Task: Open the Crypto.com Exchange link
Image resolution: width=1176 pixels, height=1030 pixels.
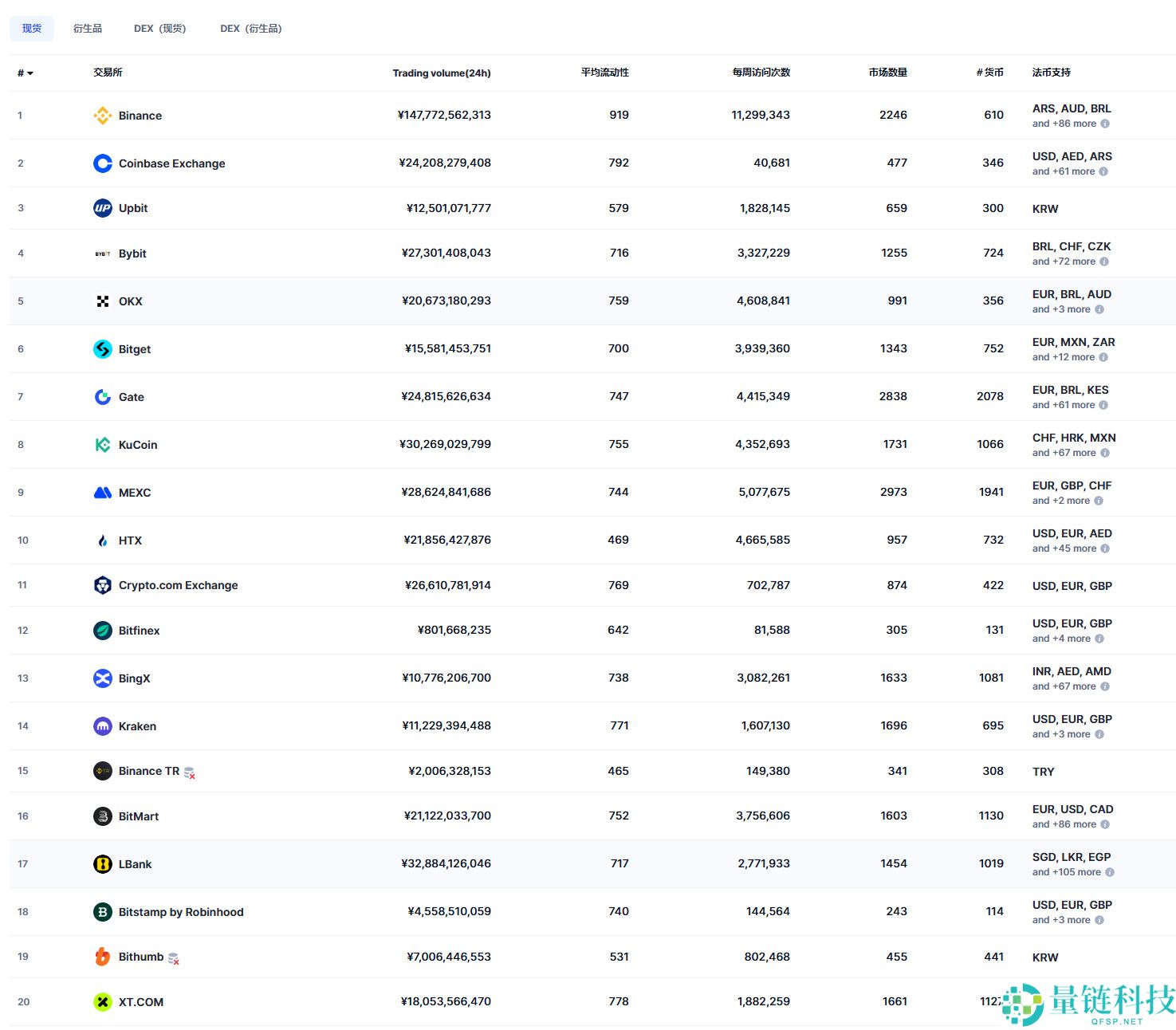Action: [x=178, y=585]
